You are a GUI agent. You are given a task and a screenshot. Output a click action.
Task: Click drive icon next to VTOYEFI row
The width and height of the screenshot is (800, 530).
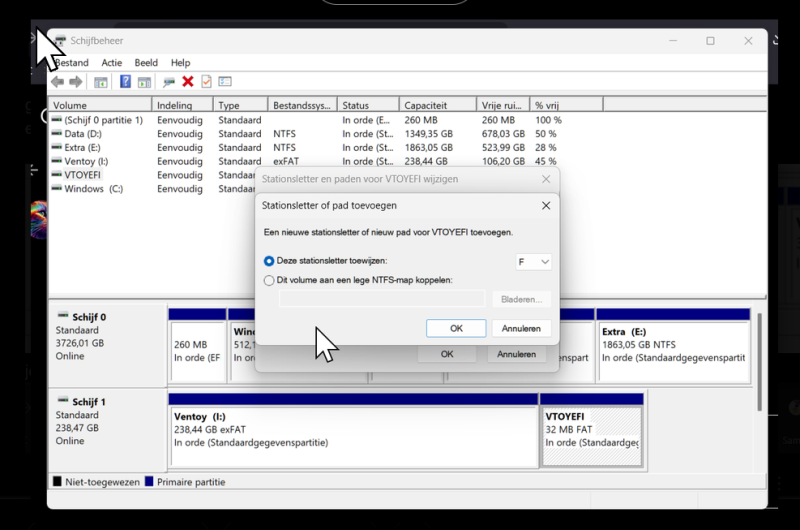pyautogui.click(x=57, y=175)
